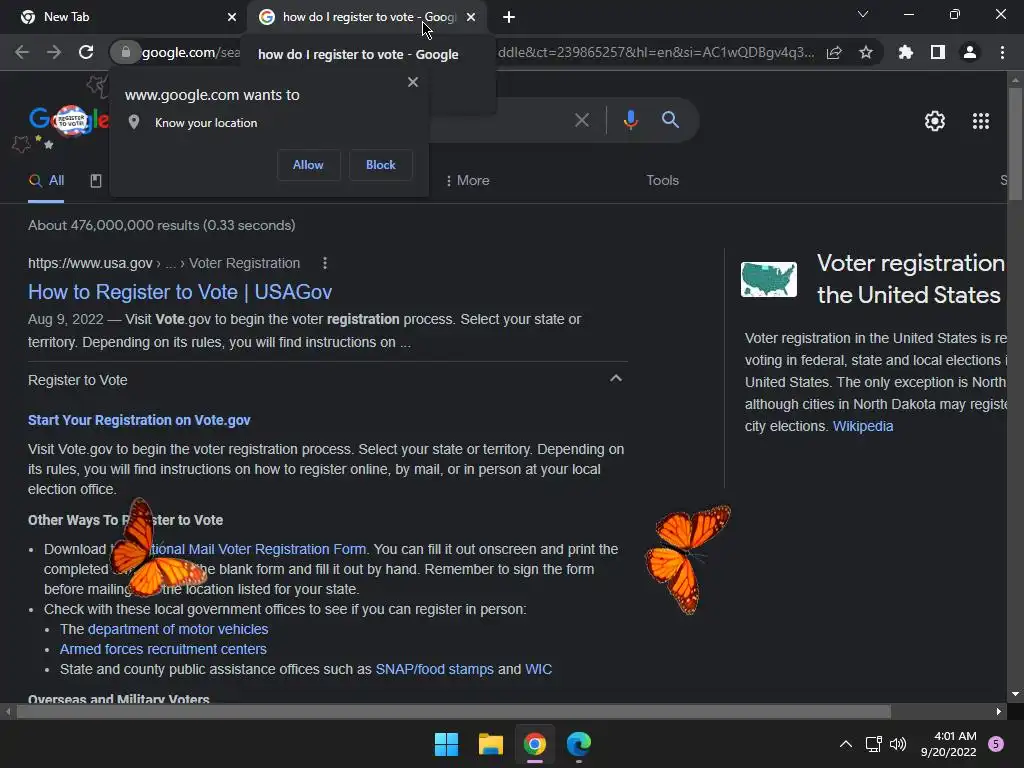Clear the search box with X
This screenshot has width=1024, height=768.
(581, 120)
